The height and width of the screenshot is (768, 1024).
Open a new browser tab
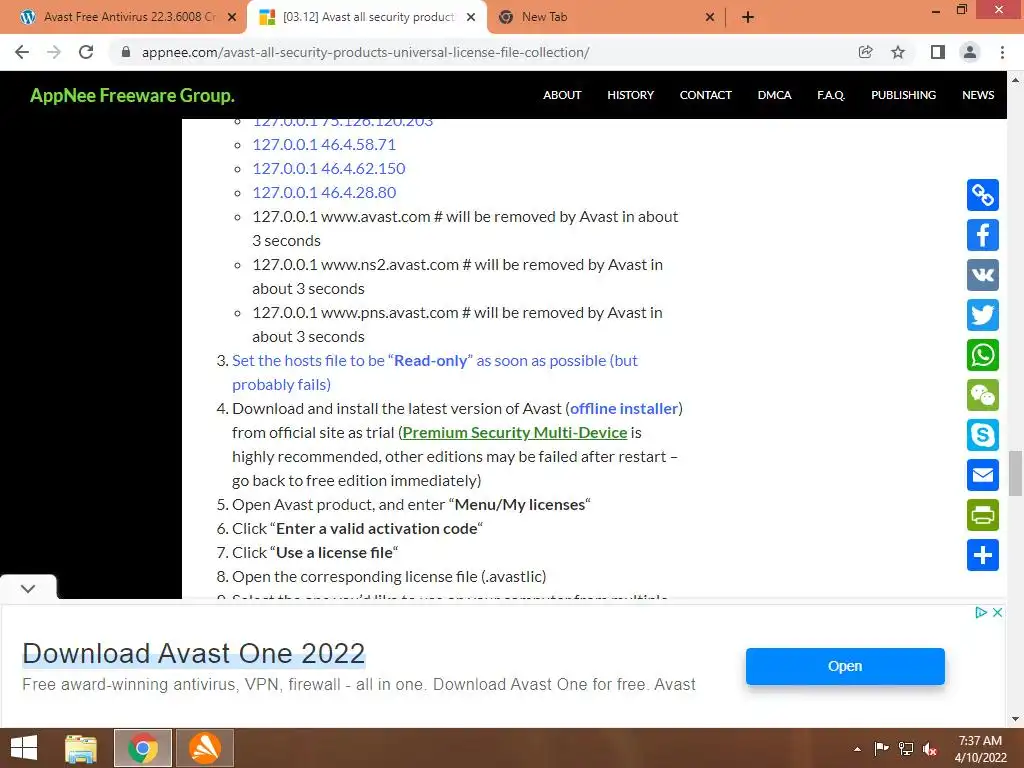click(748, 17)
